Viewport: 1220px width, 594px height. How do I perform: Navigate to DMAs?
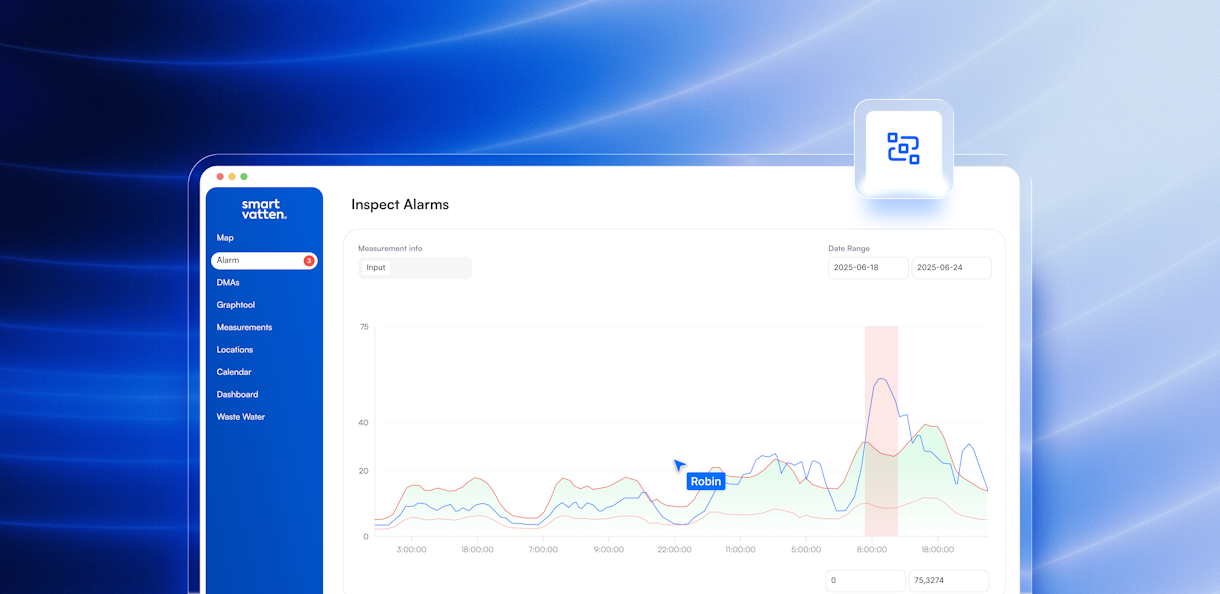[226, 282]
